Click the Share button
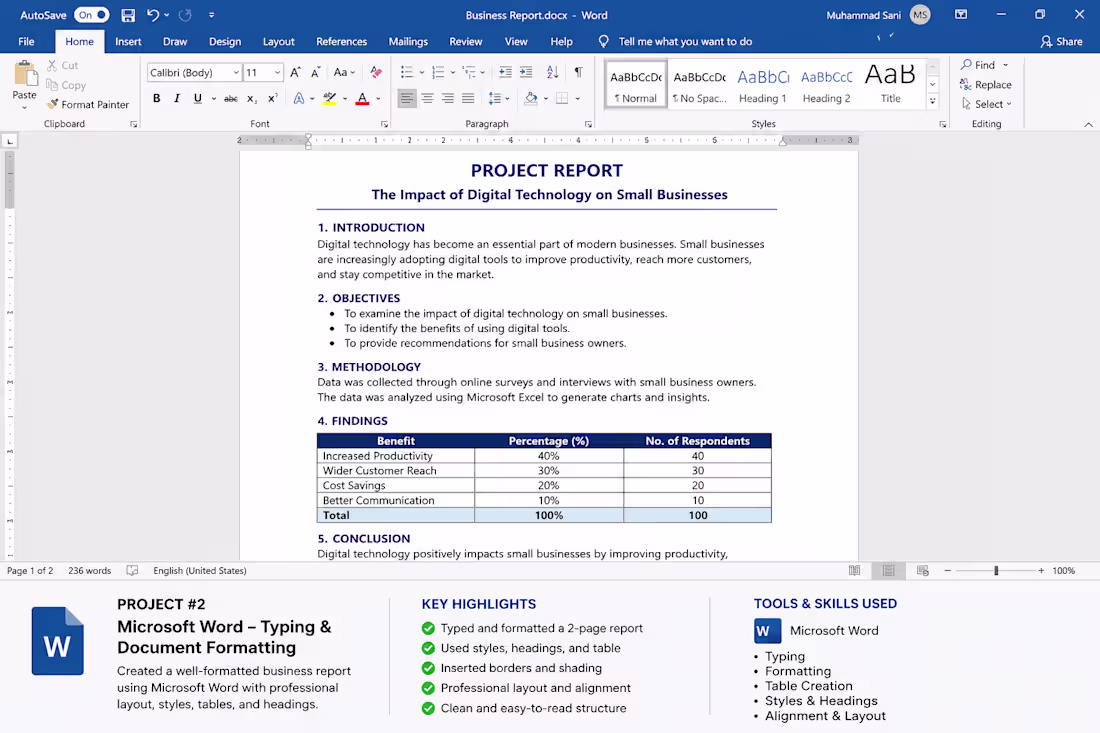This screenshot has height=733, width=1100. click(x=1061, y=41)
